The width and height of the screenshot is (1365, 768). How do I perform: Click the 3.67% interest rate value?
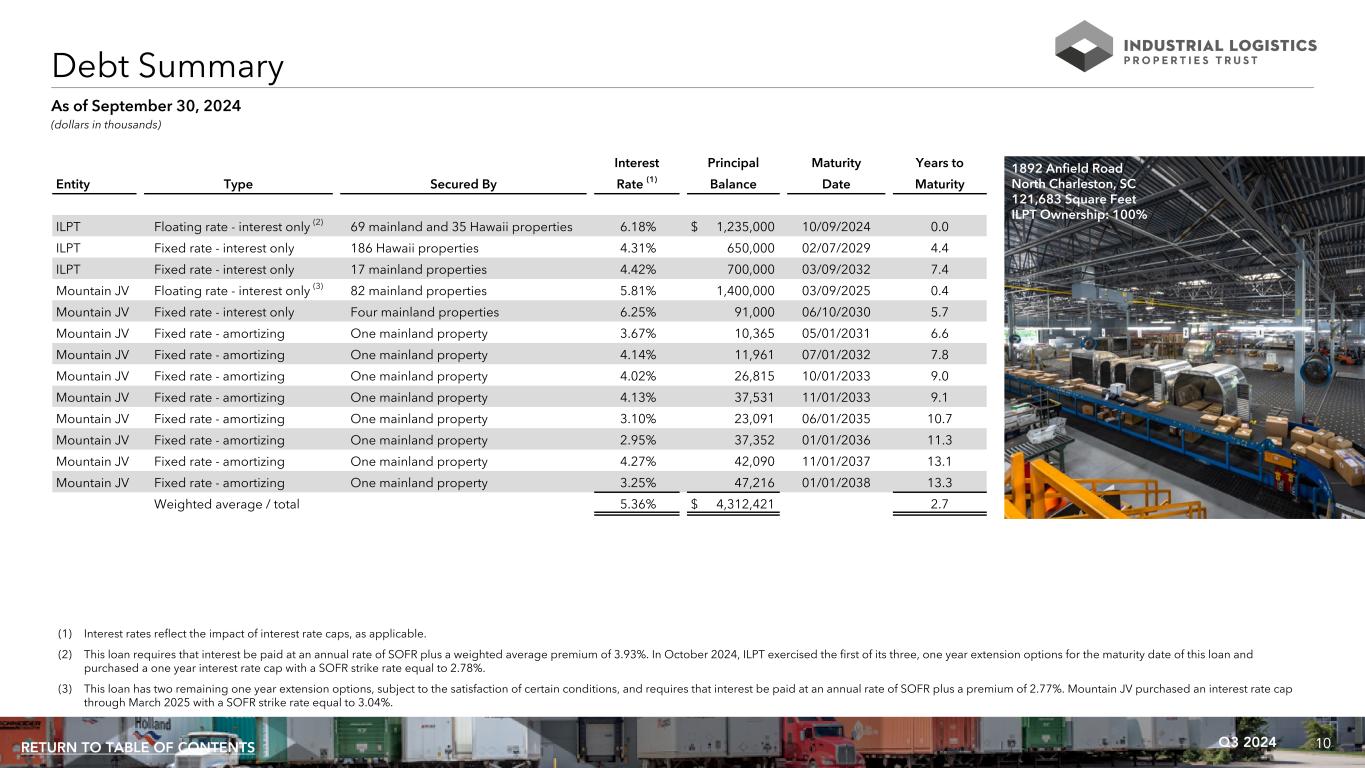coord(638,334)
